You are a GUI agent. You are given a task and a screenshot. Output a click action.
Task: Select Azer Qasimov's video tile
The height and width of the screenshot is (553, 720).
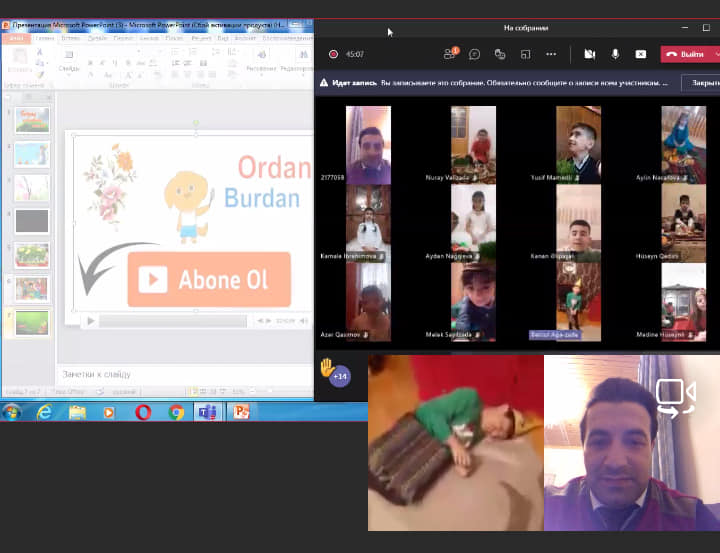click(368, 302)
